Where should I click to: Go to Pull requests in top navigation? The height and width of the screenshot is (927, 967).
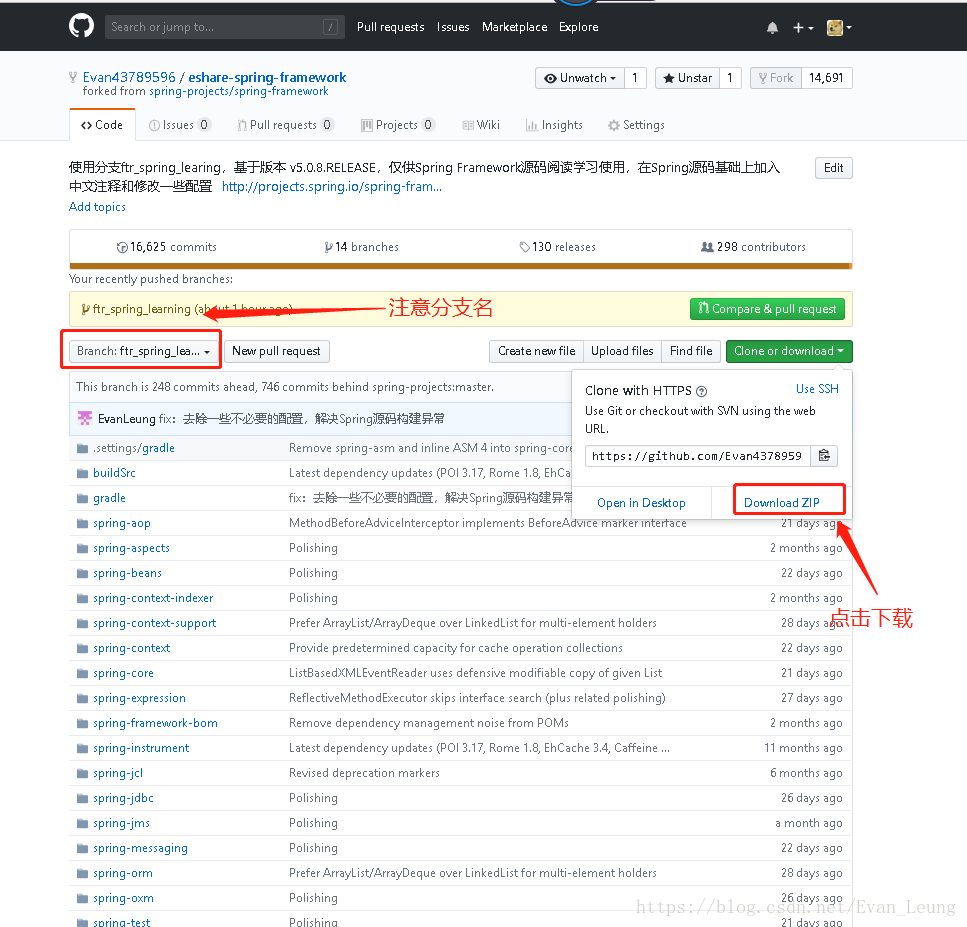tap(390, 27)
